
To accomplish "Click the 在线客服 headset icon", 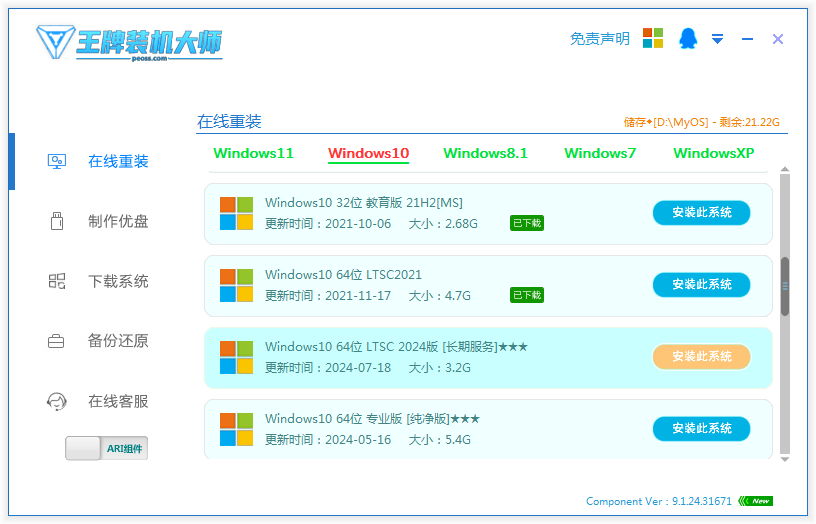I will pos(57,401).
